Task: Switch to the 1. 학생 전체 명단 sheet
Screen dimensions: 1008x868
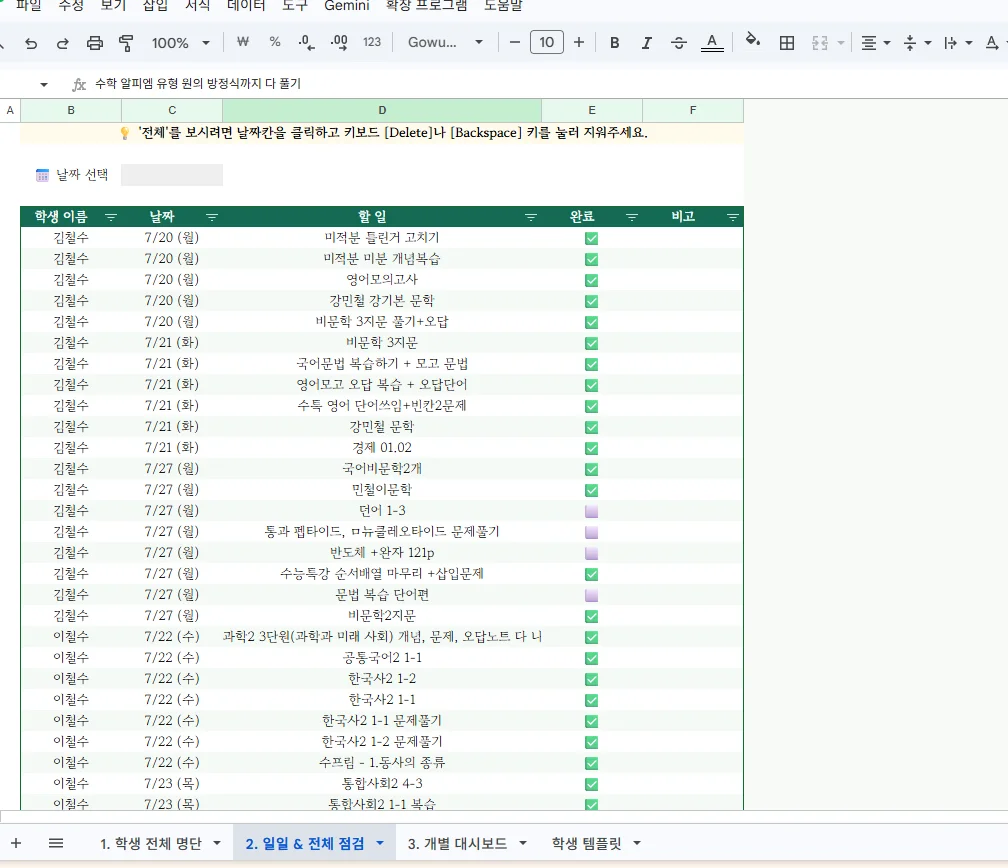Action: [x=150, y=843]
